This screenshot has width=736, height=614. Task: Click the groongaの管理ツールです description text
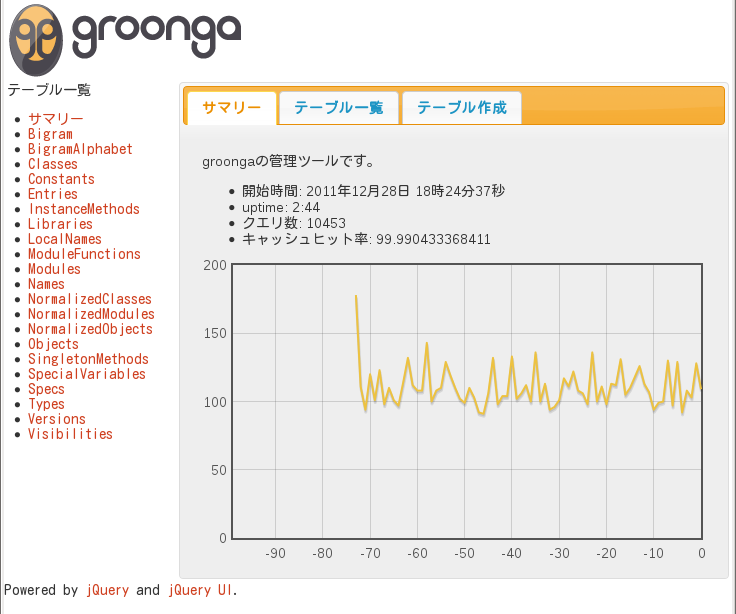tap(288, 161)
